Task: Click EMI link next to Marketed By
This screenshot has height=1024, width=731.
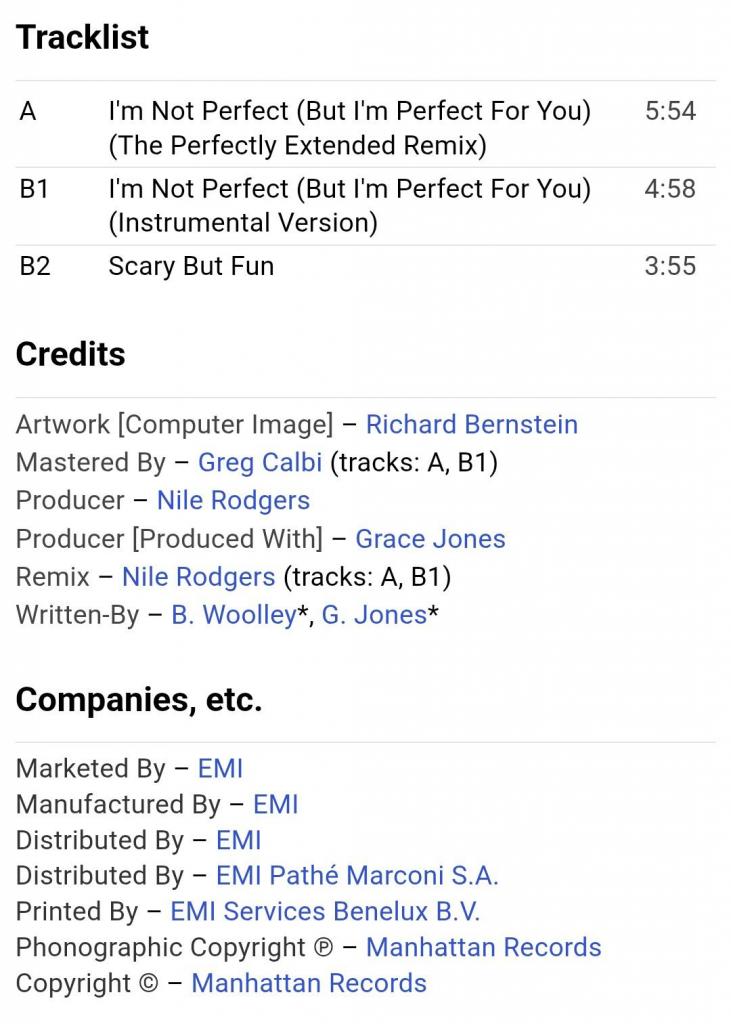Action: coord(220,768)
